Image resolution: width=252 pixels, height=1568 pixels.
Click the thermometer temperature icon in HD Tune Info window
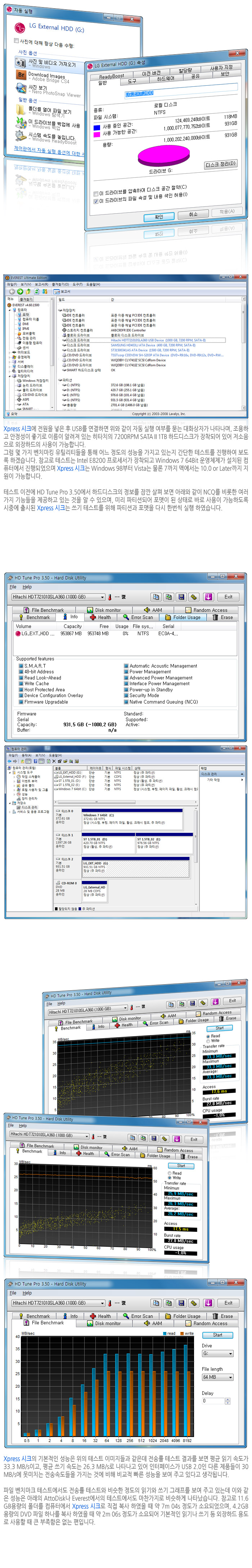(109, 597)
